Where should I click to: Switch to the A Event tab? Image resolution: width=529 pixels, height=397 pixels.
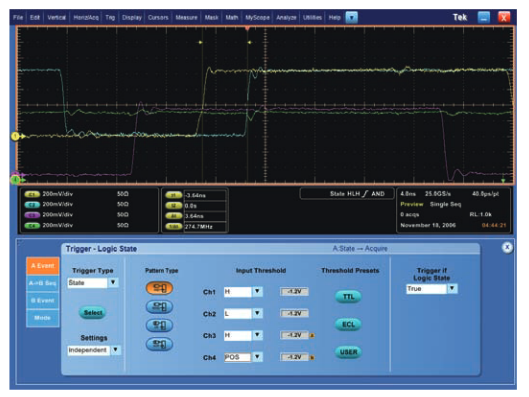pyautogui.click(x=43, y=265)
